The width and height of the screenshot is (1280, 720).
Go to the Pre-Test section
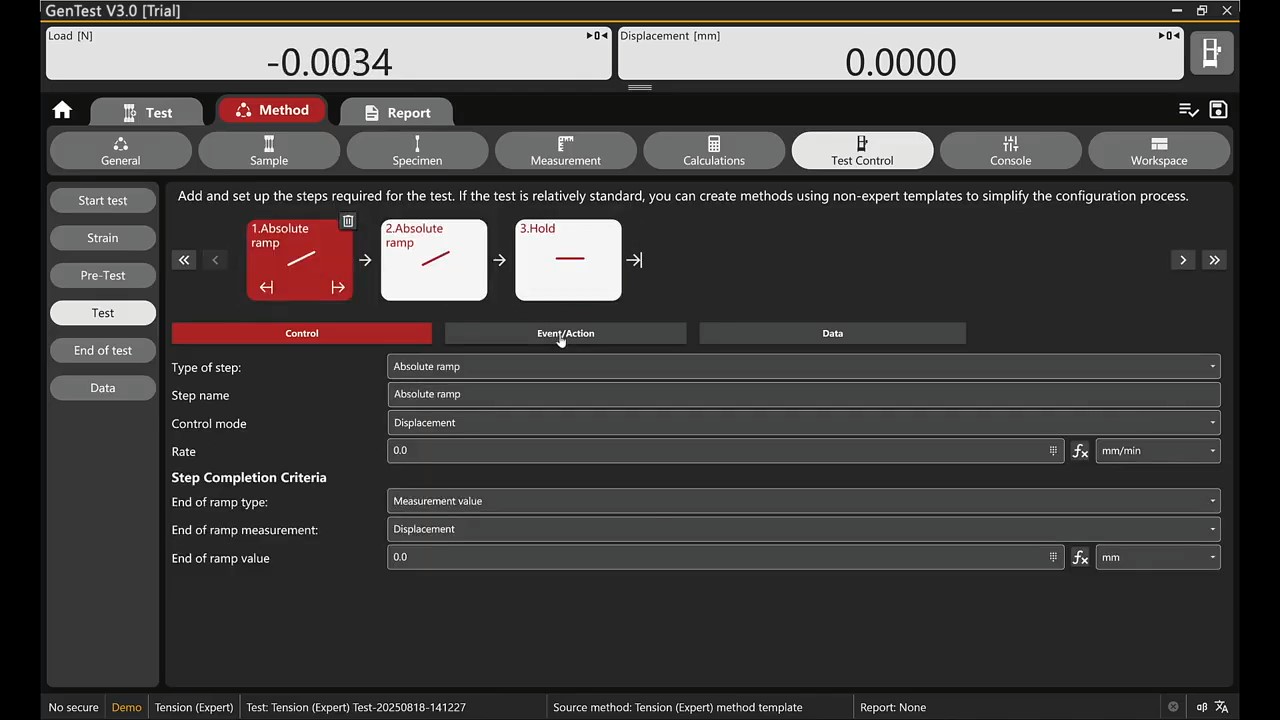pos(103,276)
